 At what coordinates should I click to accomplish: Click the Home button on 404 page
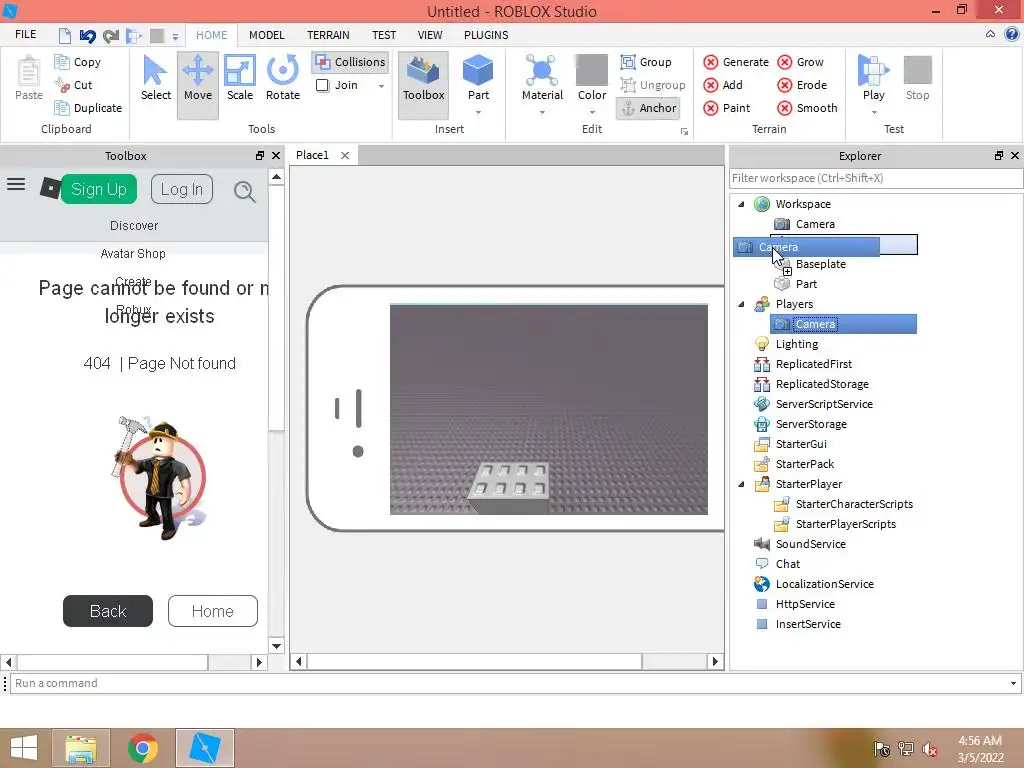coord(213,611)
